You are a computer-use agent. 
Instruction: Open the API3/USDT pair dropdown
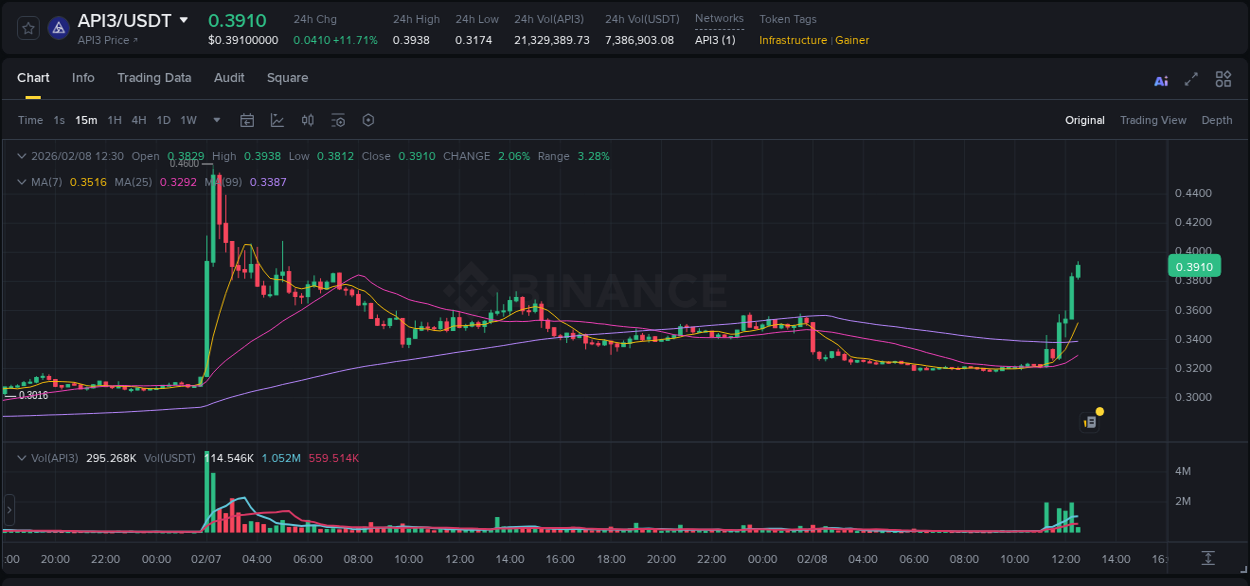click(183, 19)
